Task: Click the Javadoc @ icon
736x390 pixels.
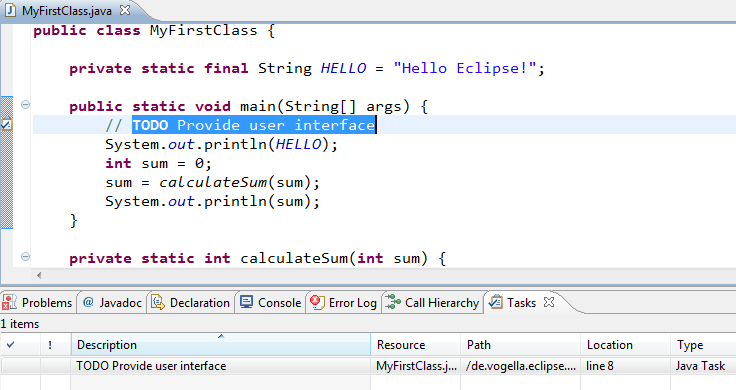Action: pyautogui.click(x=88, y=303)
